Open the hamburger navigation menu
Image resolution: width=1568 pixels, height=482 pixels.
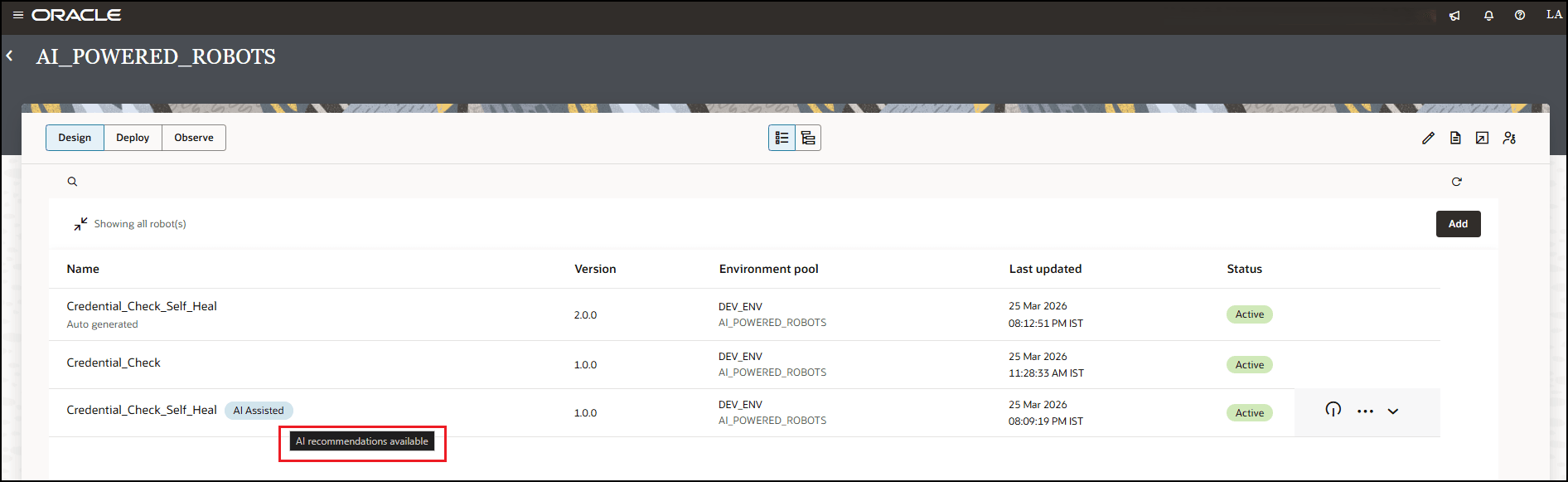point(17,15)
